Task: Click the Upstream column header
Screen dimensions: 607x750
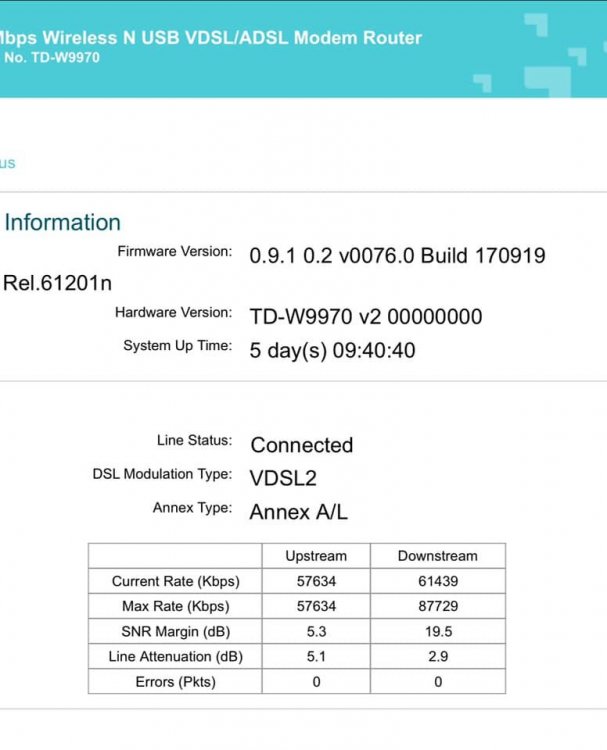Action: click(x=316, y=556)
